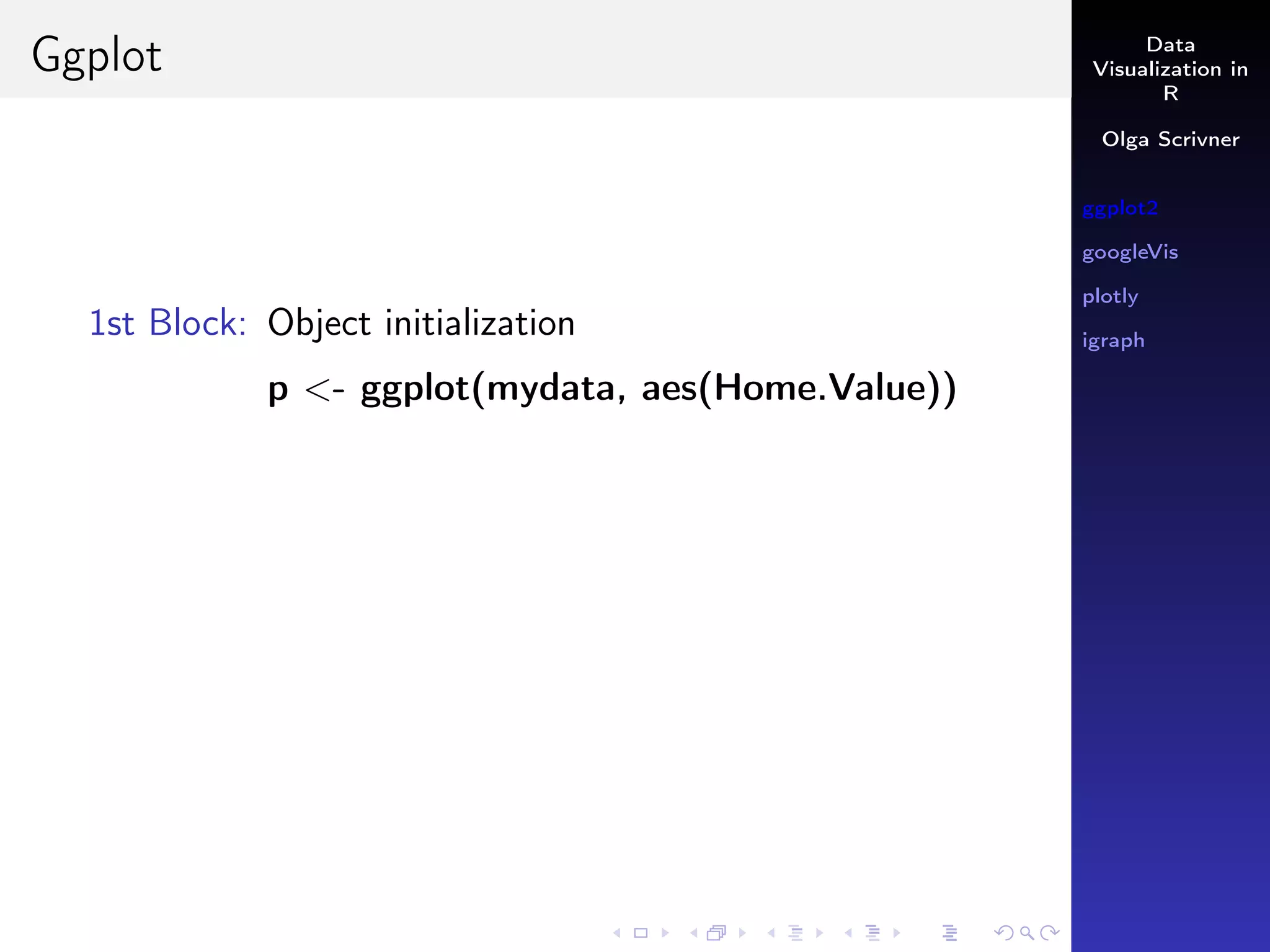Click the previous slide arrow
The width and height of the screenshot is (1270, 952).
pos(616,933)
